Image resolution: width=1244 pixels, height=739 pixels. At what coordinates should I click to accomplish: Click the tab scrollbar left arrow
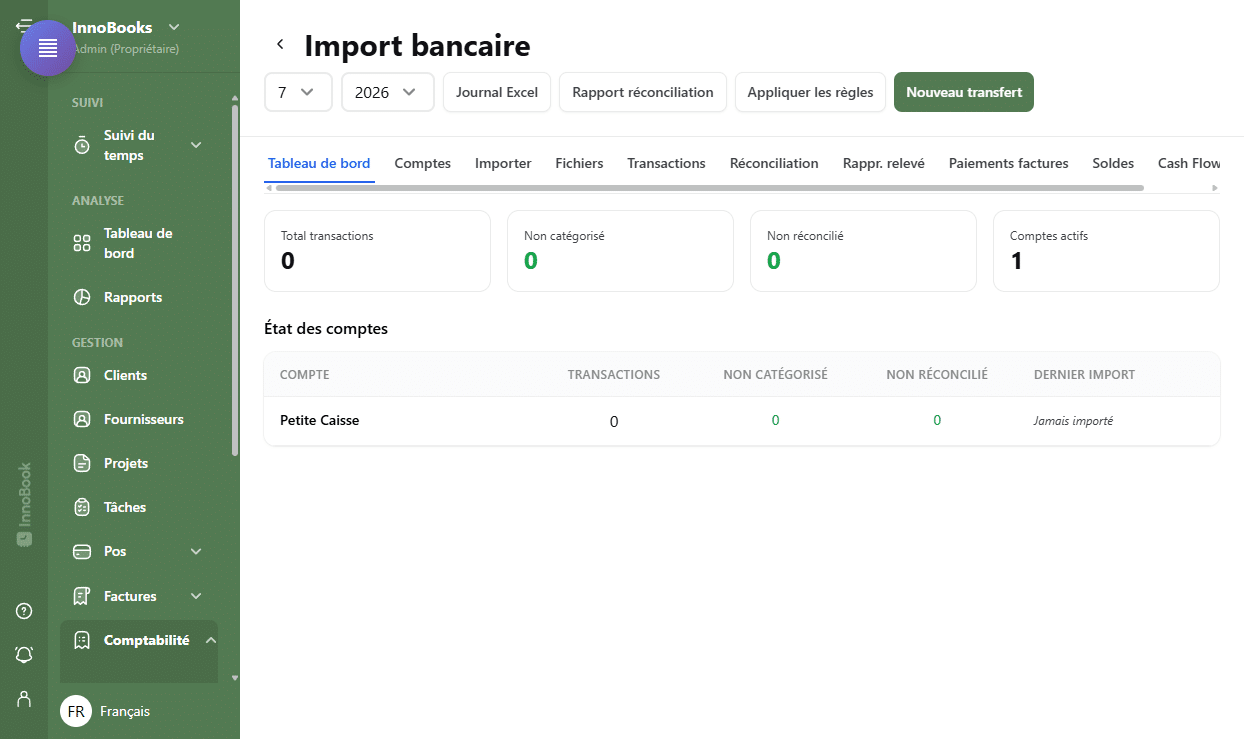[x=268, y=188]
